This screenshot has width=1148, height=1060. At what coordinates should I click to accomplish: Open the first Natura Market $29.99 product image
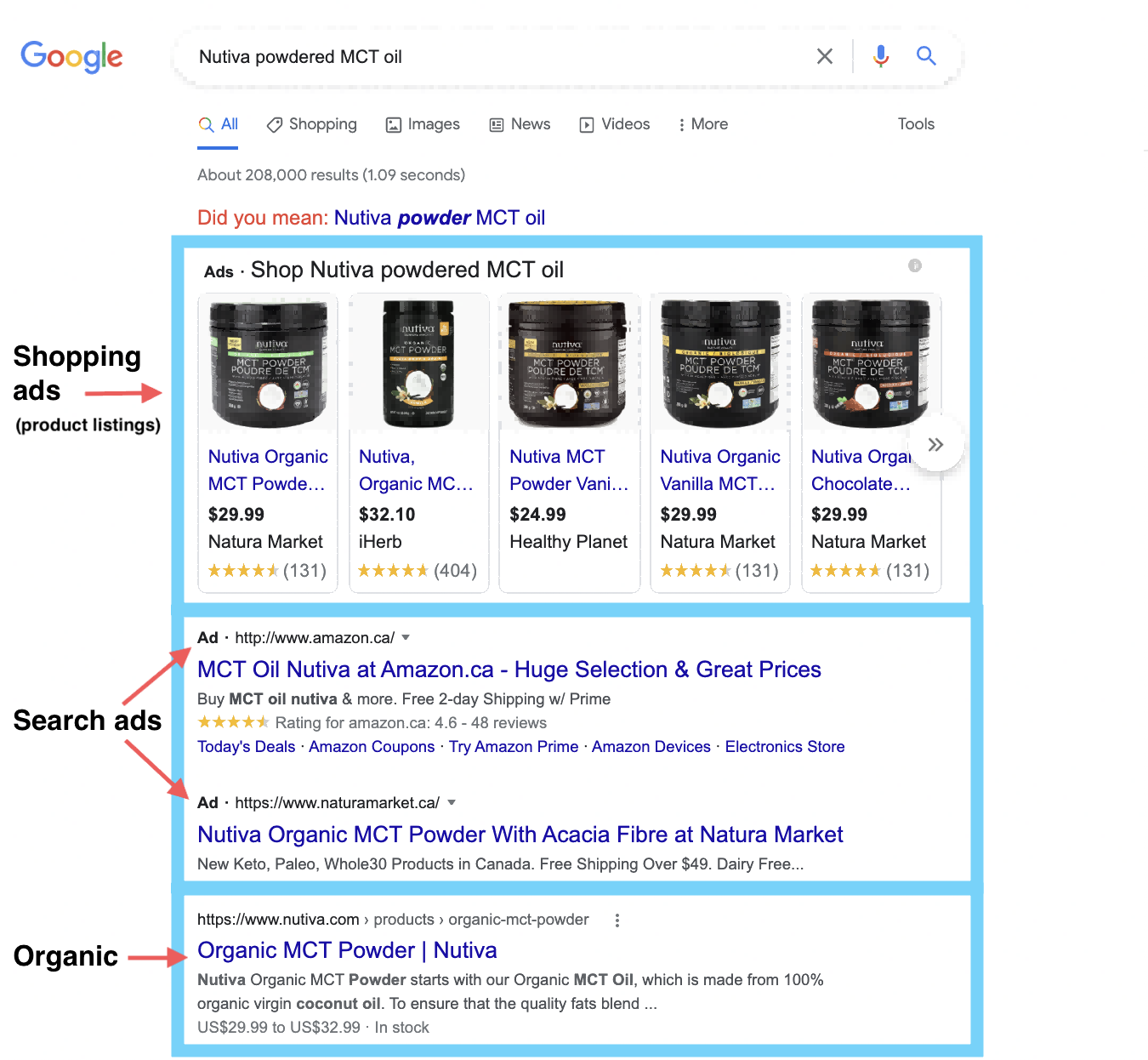pyautogui.click(x=269, y=363)
